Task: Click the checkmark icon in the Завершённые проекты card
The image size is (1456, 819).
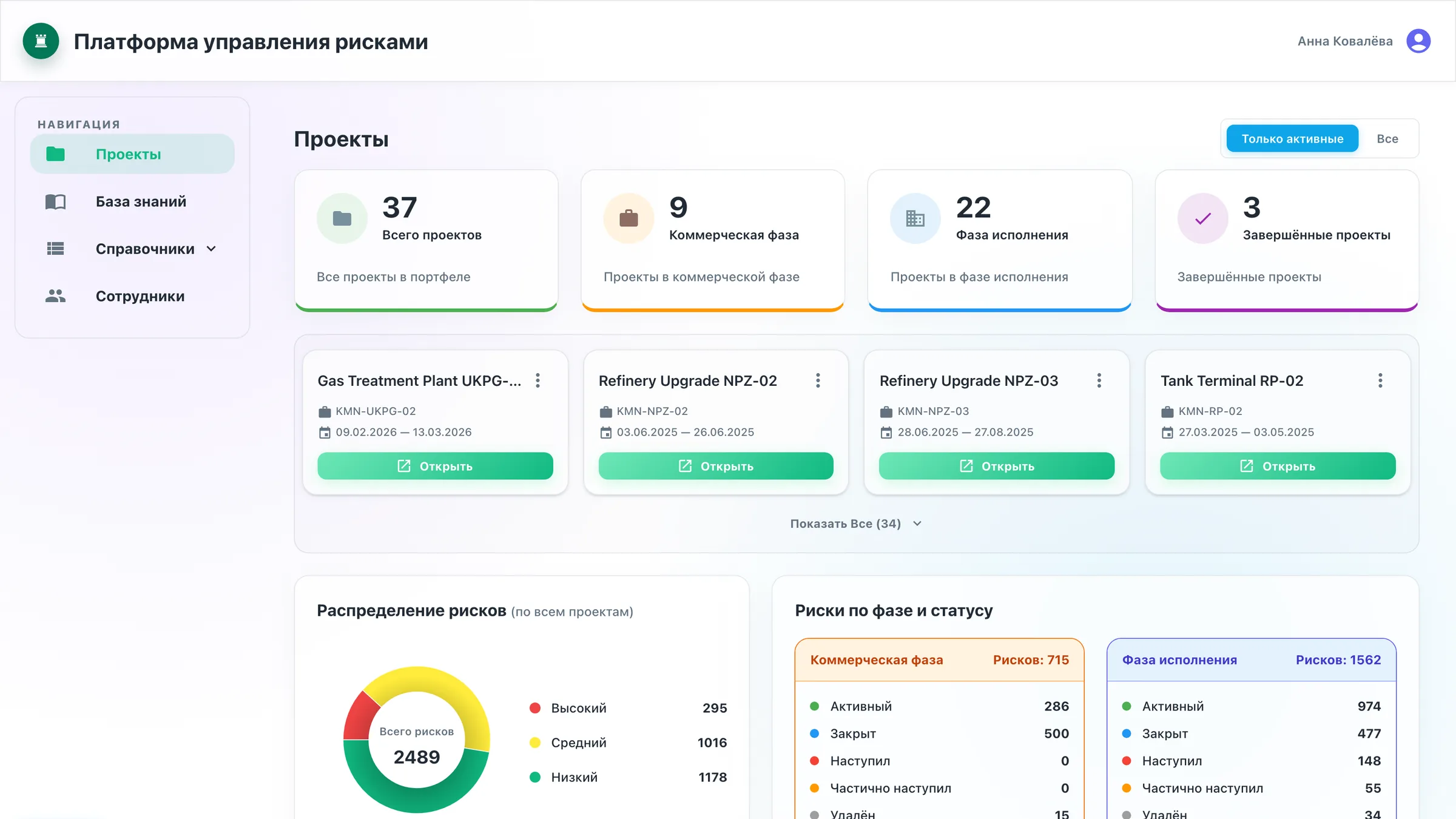Action: (x=1202, y=218)
